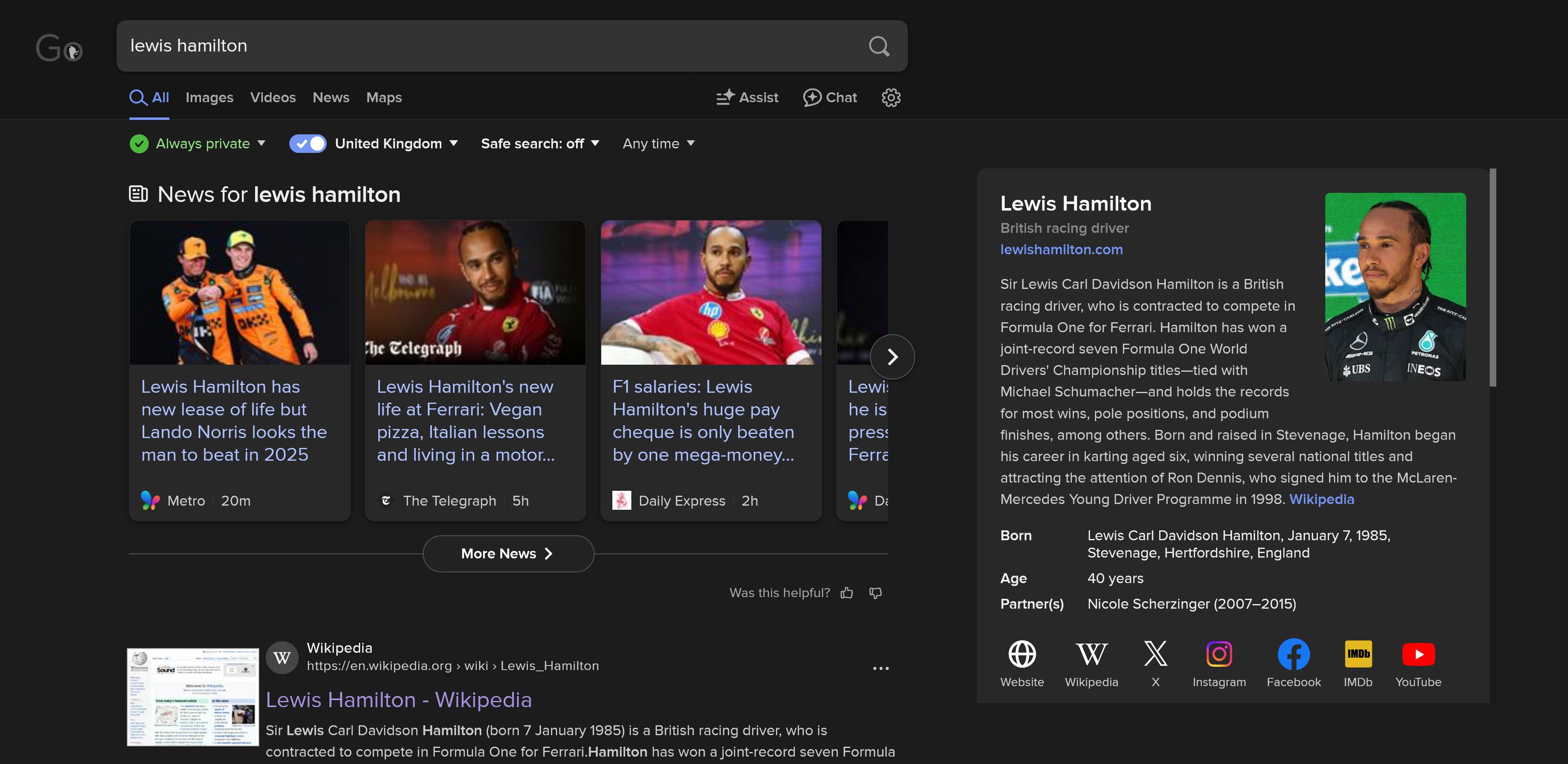The image size is (1568, 764).
Task: Open the three-dot menu for Wikipedia result
Action: point(880,668)
